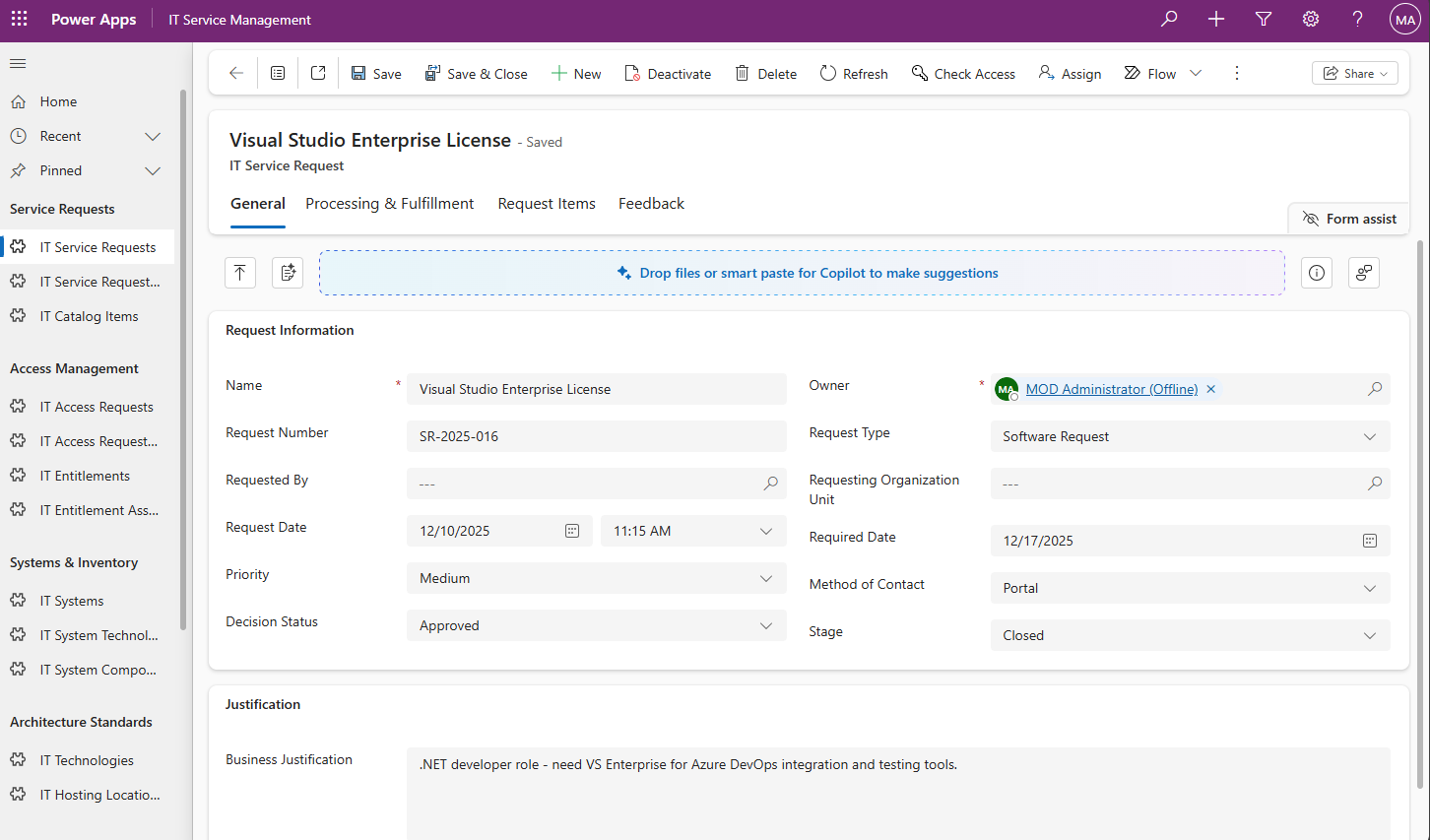
Task: Open the 11:15 AM time dropdown
Action: [693, 531]
